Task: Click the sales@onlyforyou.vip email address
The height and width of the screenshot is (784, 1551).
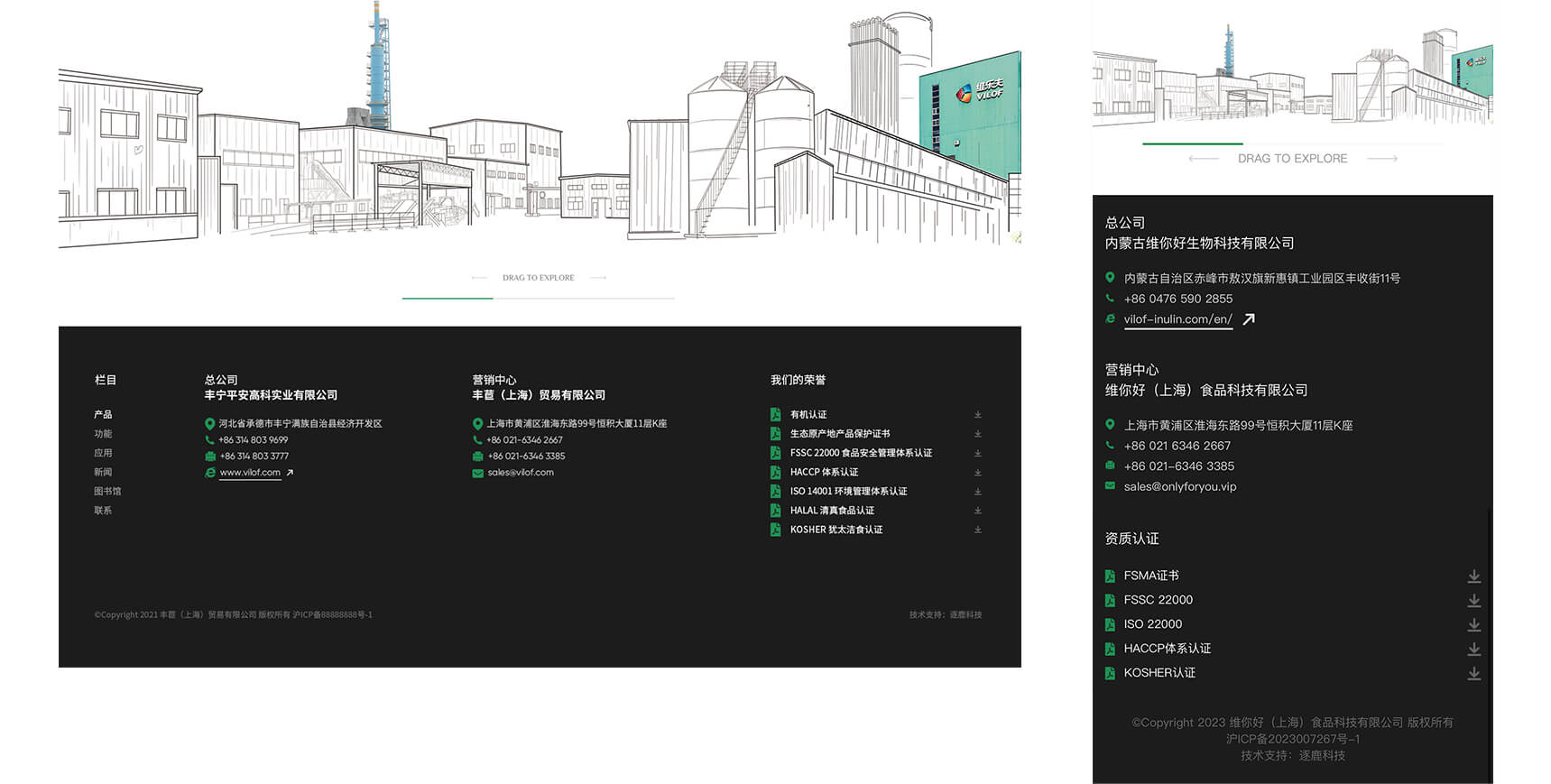Action: (1180, 486)
